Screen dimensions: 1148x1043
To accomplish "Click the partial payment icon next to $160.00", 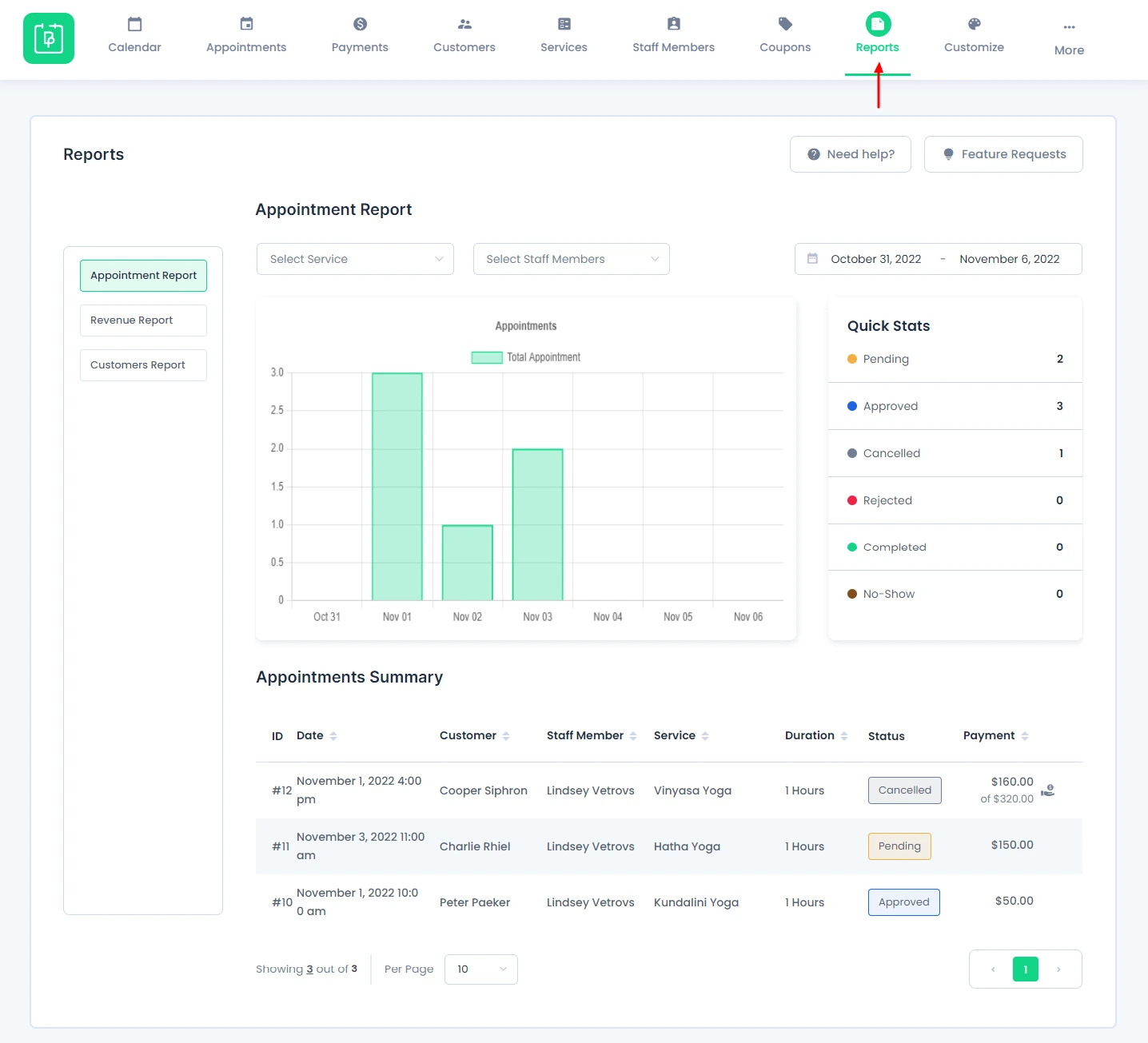I will click(x=1048, y=792).
